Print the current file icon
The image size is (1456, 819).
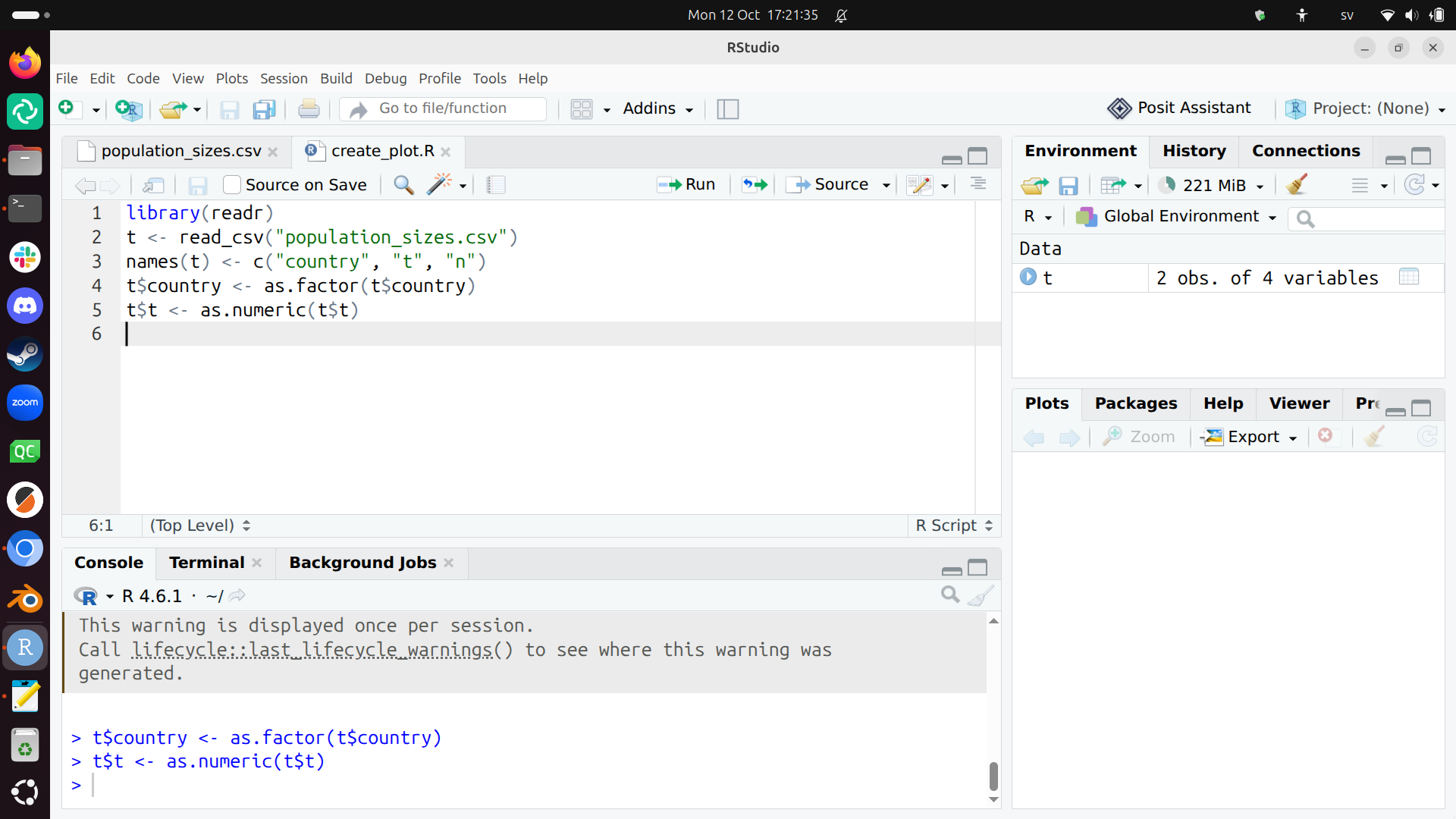click(309, 109)
